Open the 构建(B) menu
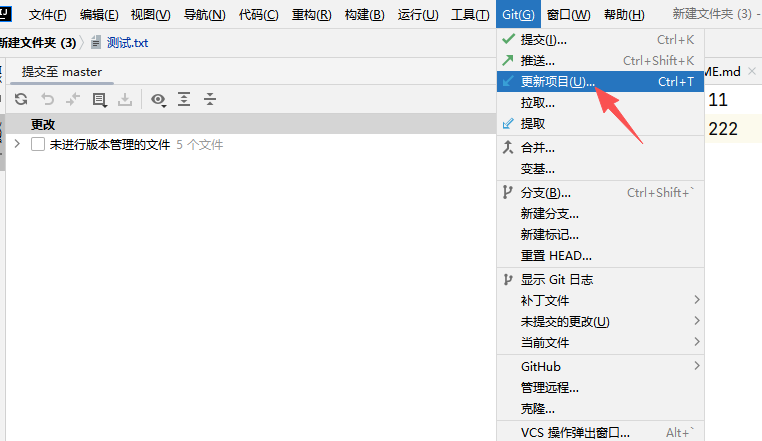The width and height of the screenshot is (762, 441). point(364,15)
